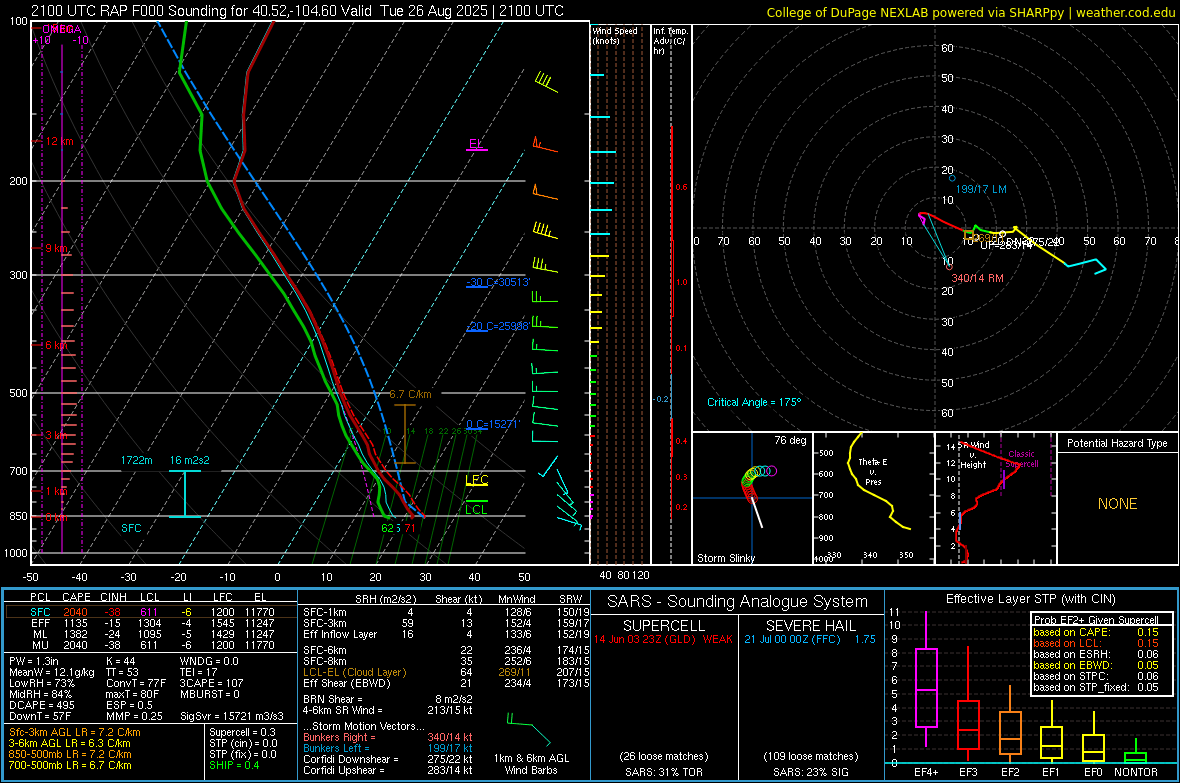
Task: Click the 76 deg slinky tilt value
Action: click(x=790, y=440)
